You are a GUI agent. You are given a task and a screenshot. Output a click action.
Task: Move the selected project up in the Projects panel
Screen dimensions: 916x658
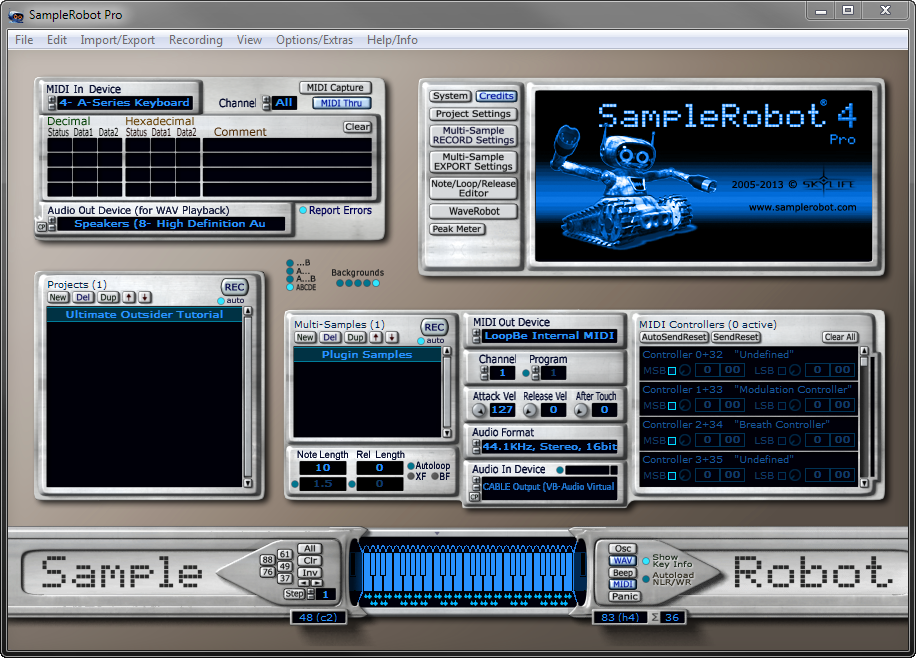[x=129, y=297]
